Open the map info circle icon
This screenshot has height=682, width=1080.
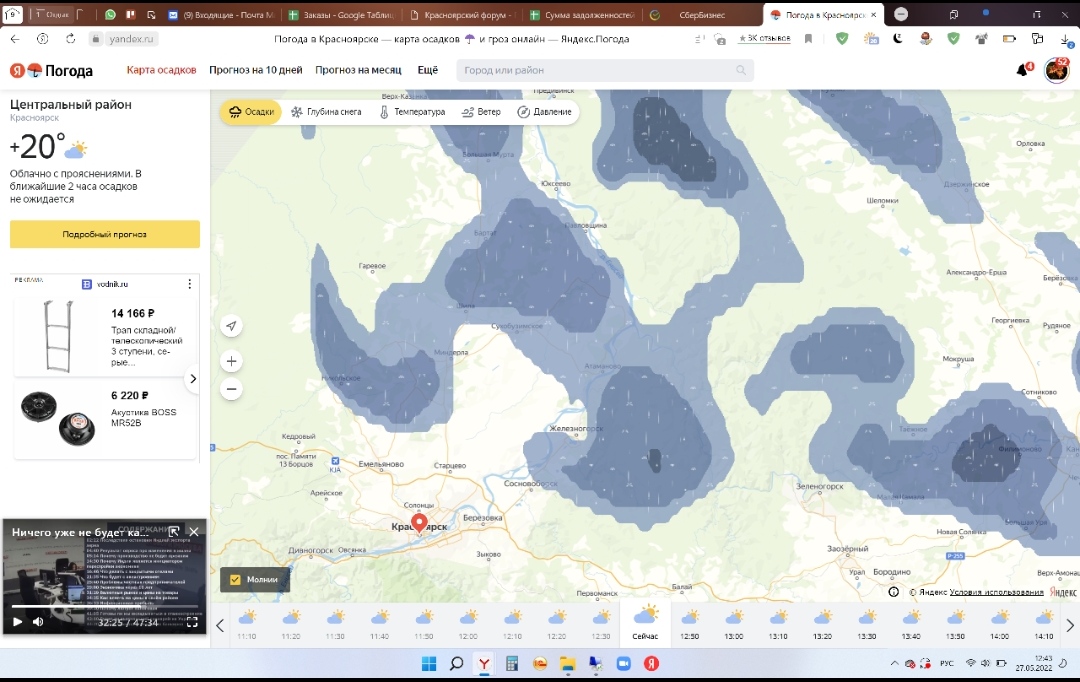pyautogui.click(x=893, y=592)
